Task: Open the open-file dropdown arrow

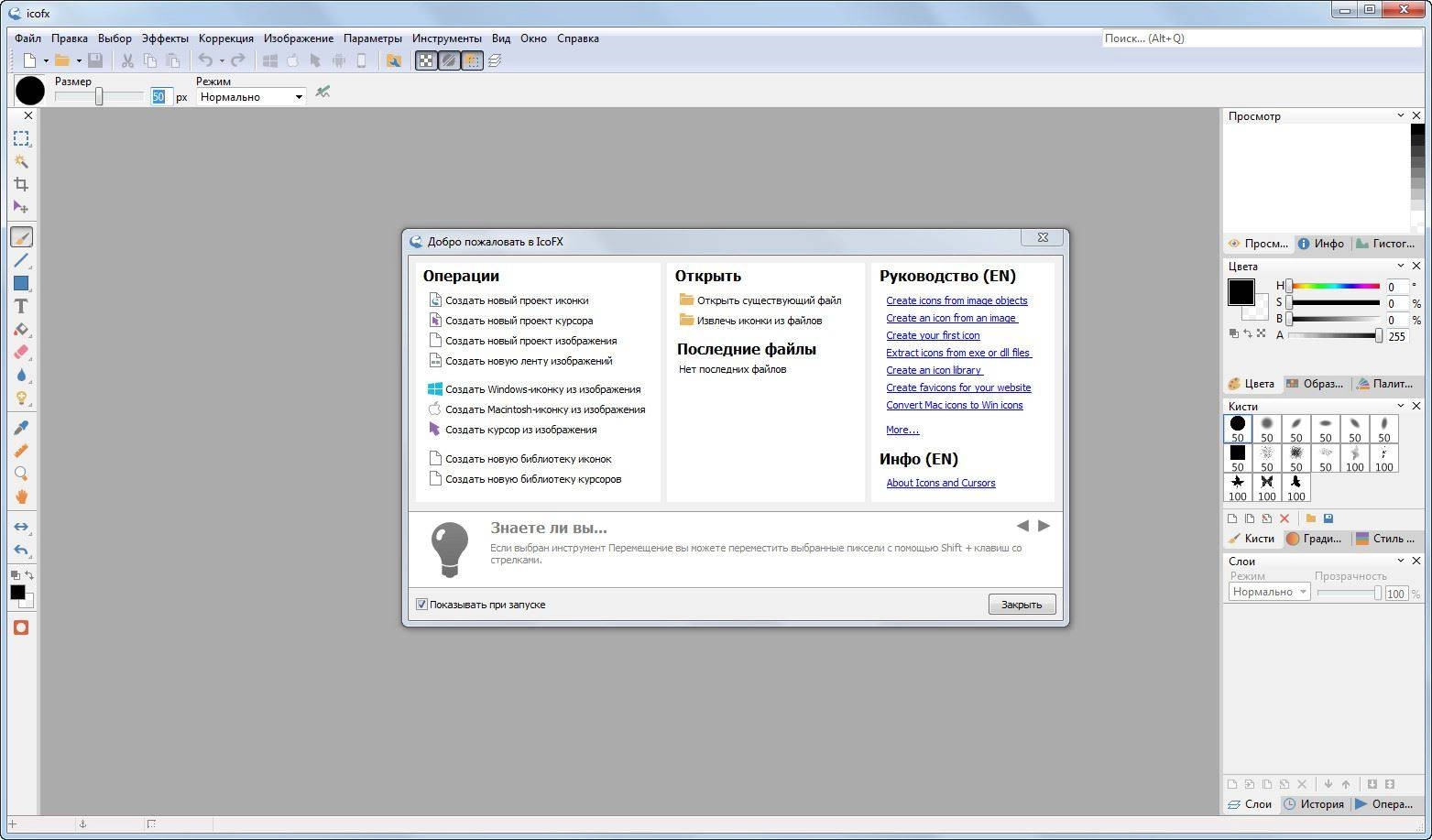Action: coord(79,61)
